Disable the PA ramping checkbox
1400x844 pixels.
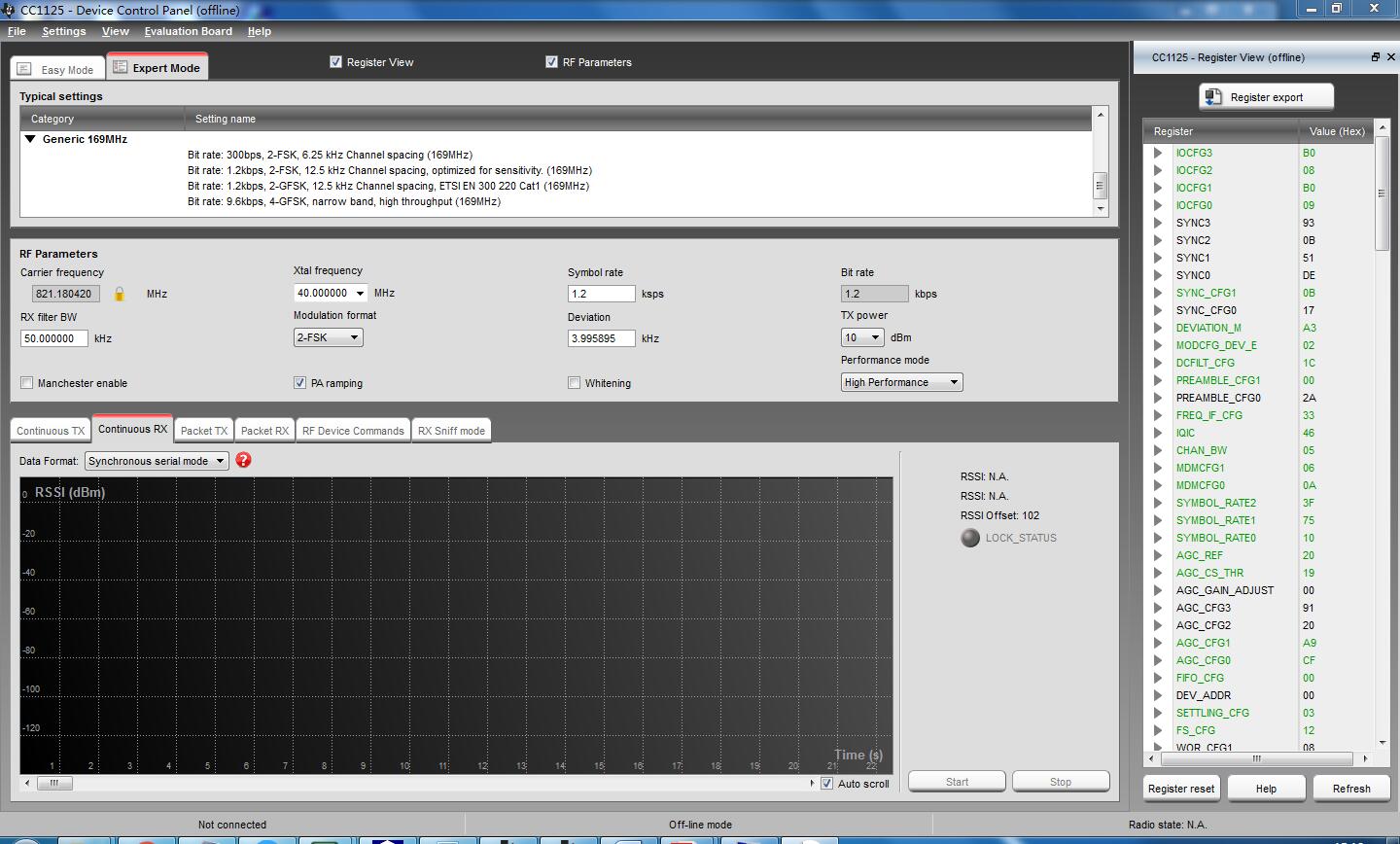click(299, 383)
